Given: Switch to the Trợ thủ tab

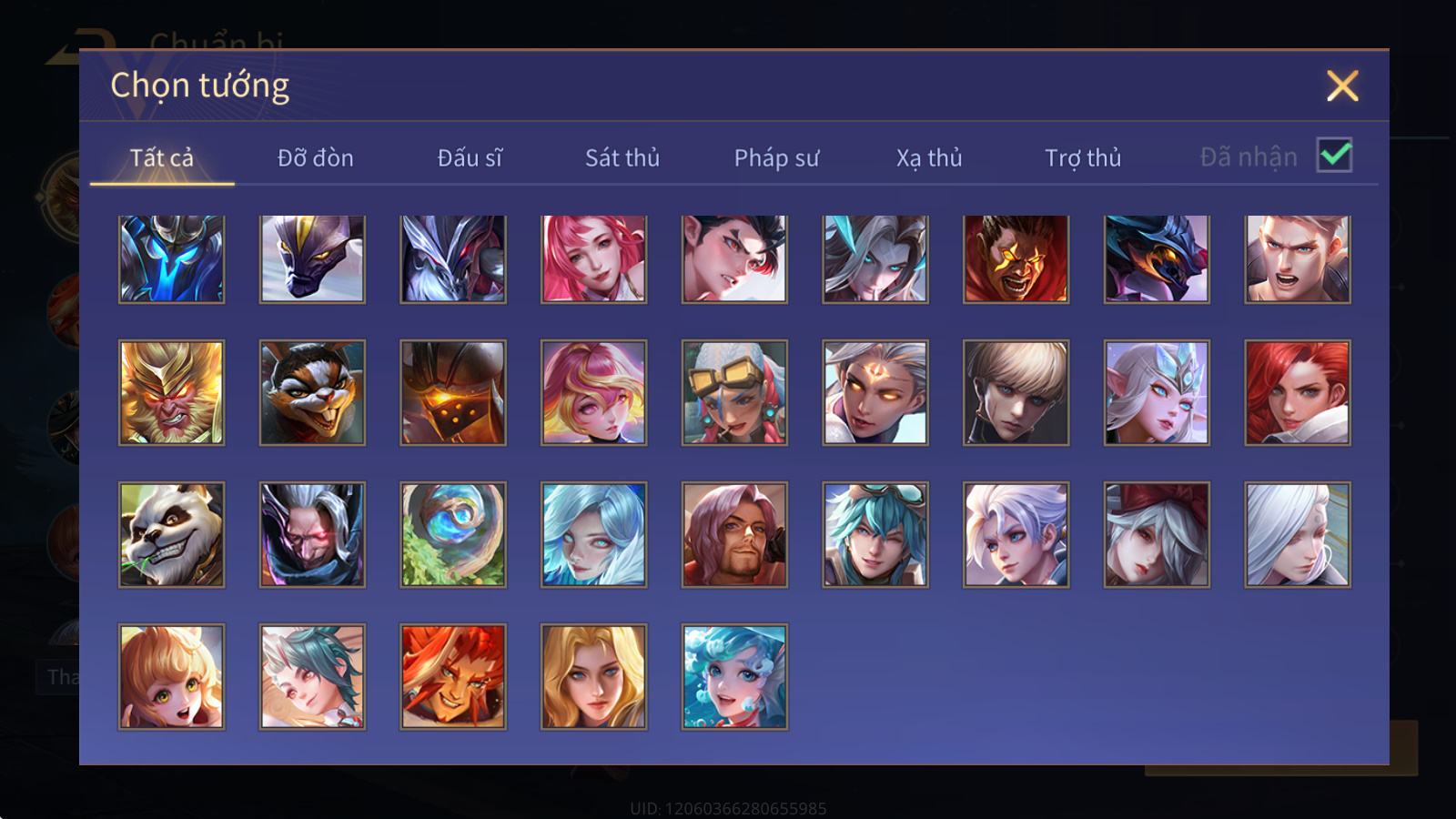Looking at the screenshot, I should pos(1083,157).
